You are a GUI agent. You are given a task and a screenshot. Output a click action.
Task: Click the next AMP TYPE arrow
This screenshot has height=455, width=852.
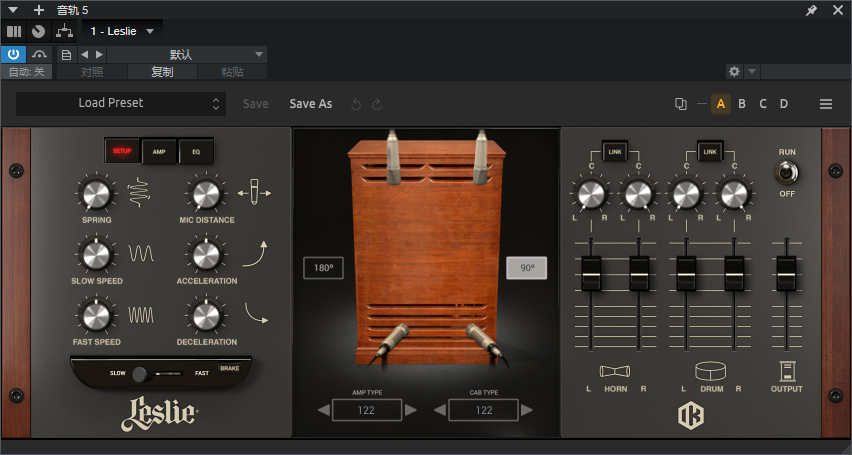coord(411,410)
